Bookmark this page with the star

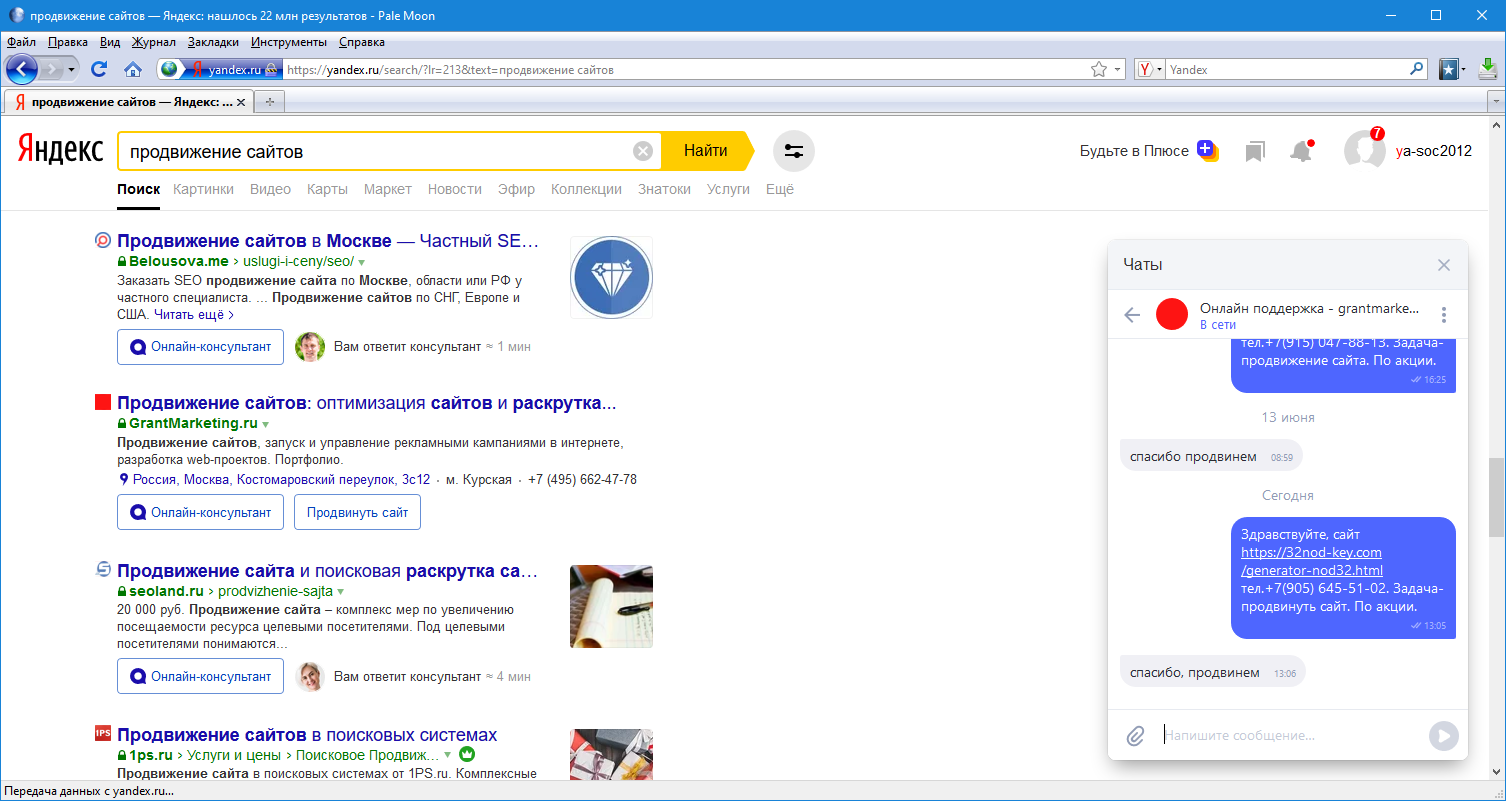[1099, 69]
